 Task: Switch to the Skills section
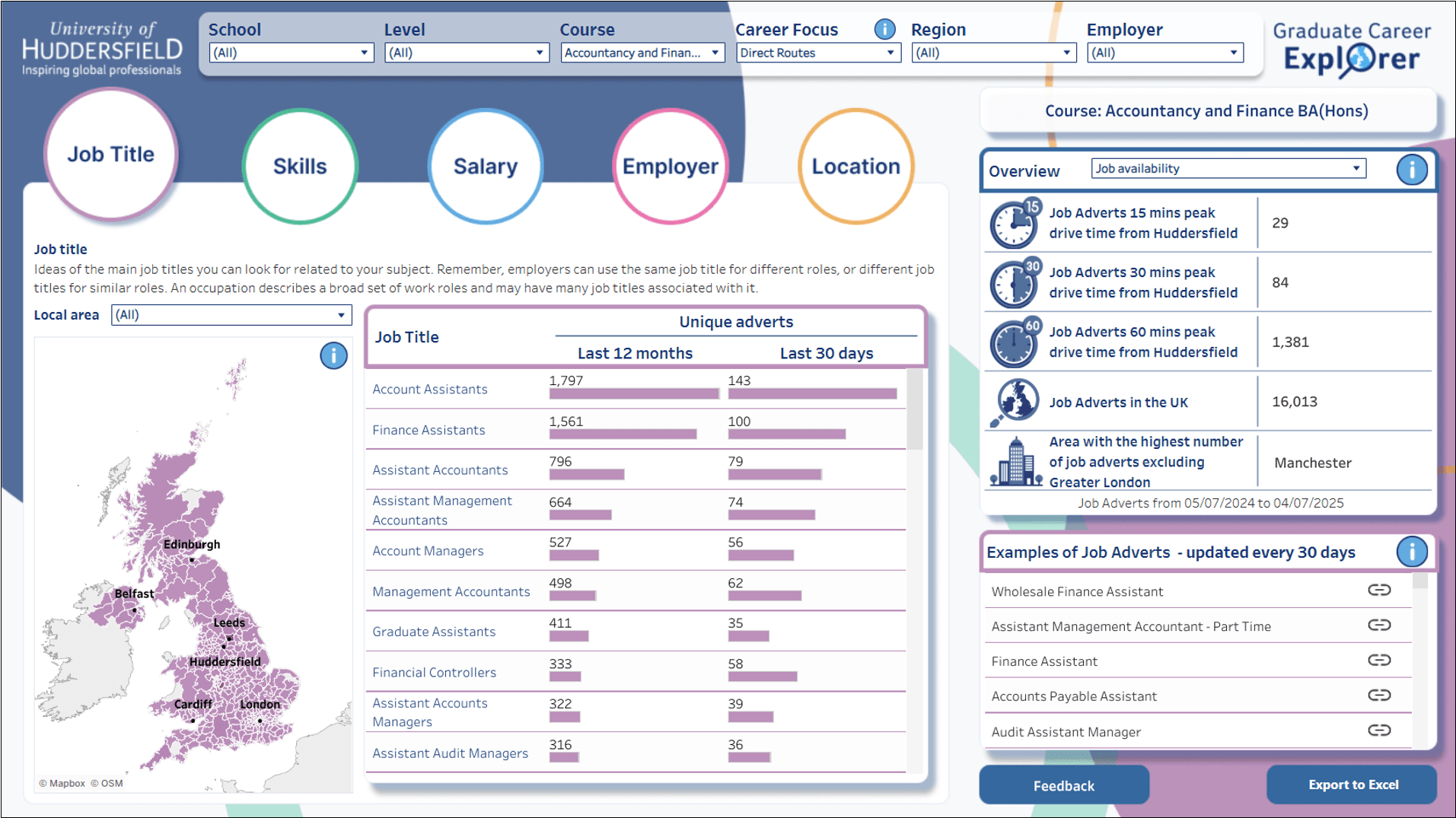pos(299,165)
